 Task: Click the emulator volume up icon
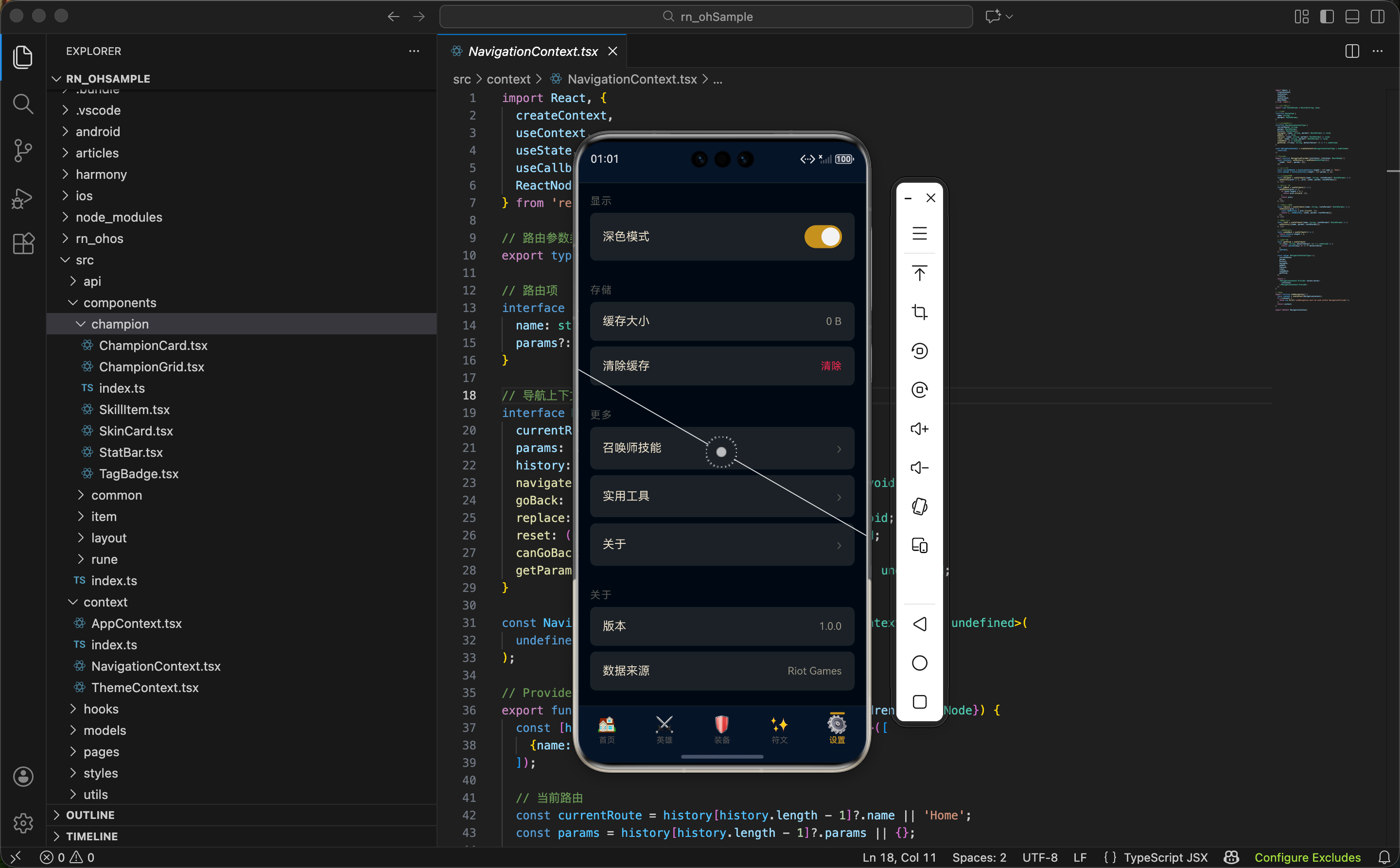tap(919, 429)
